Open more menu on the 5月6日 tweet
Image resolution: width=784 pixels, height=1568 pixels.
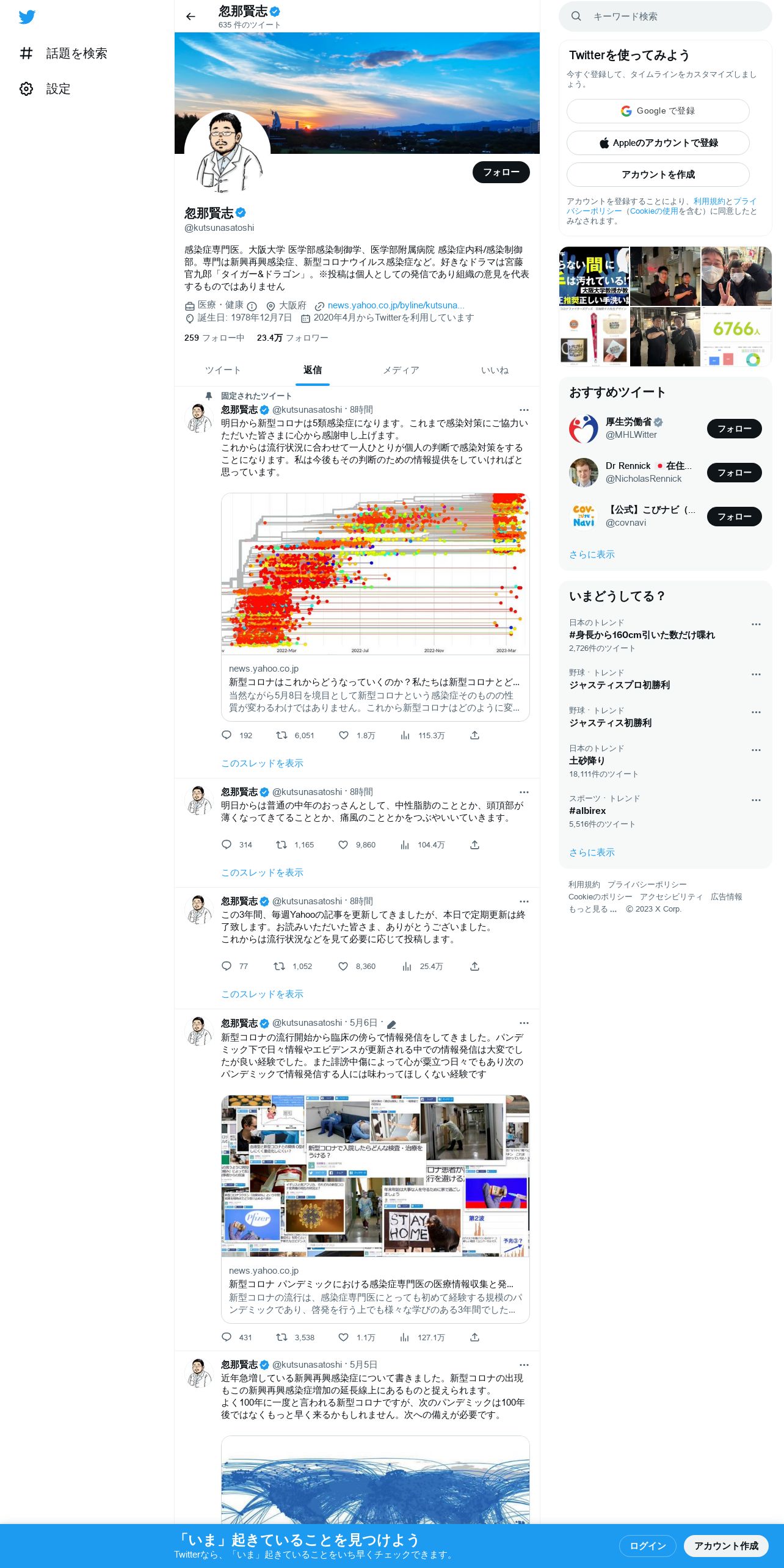coord(524,1023)
